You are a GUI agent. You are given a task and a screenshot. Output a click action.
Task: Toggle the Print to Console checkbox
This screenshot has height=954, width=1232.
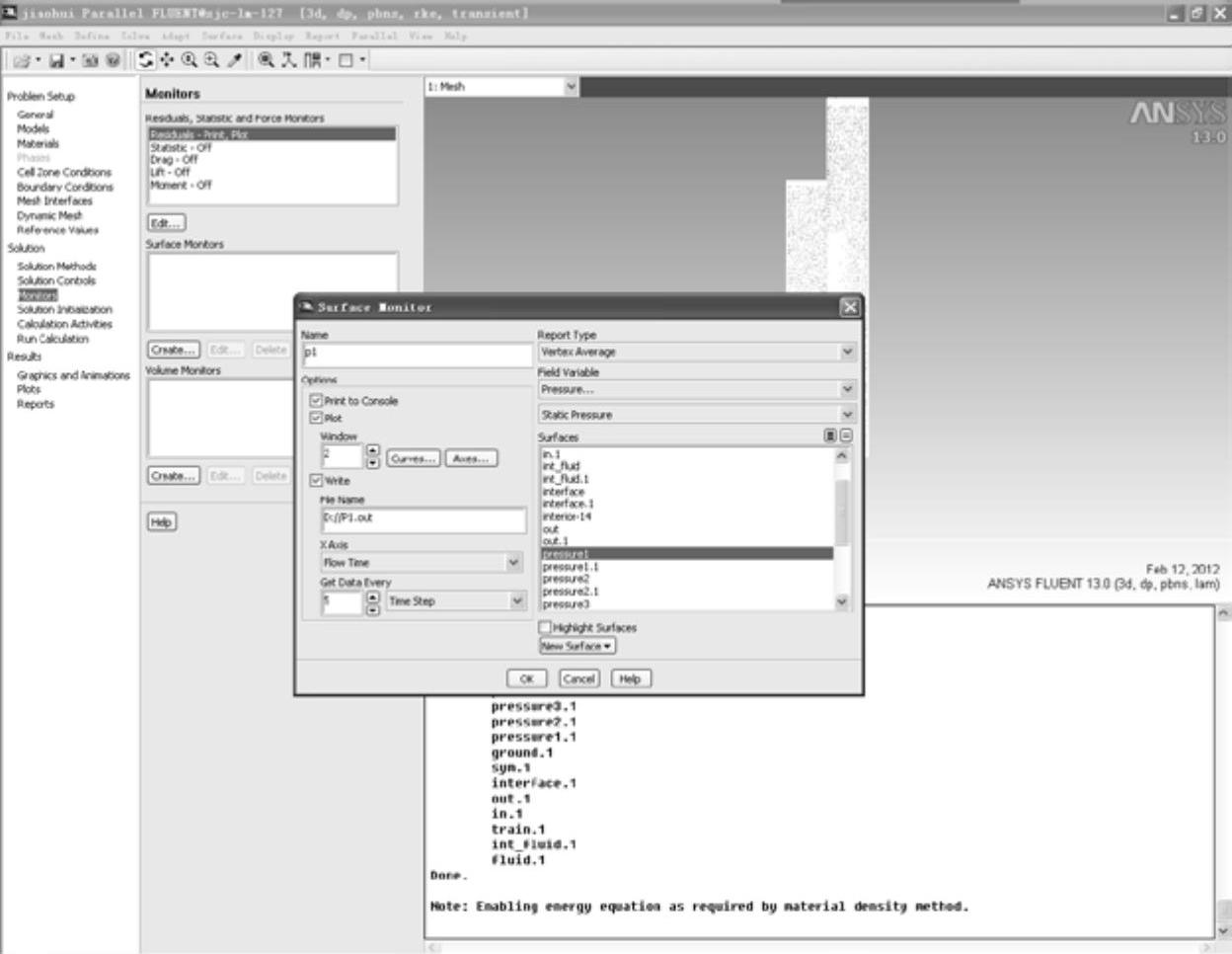point(316,400)
